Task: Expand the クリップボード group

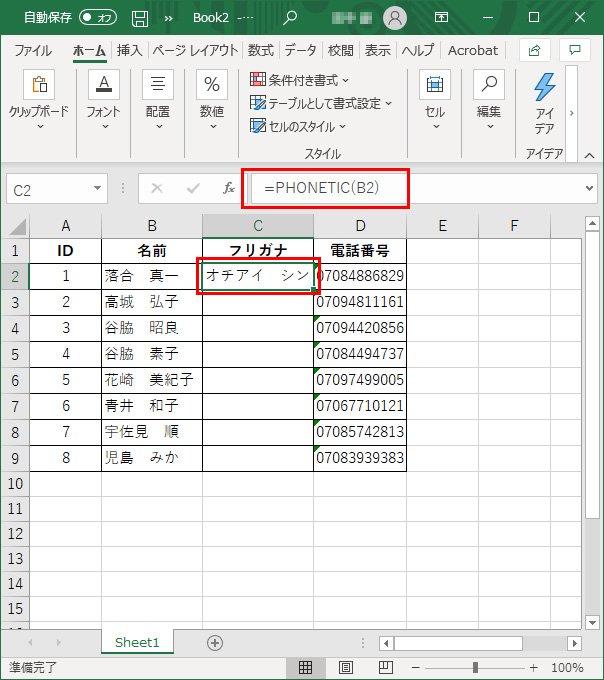Action: (39, 102)
